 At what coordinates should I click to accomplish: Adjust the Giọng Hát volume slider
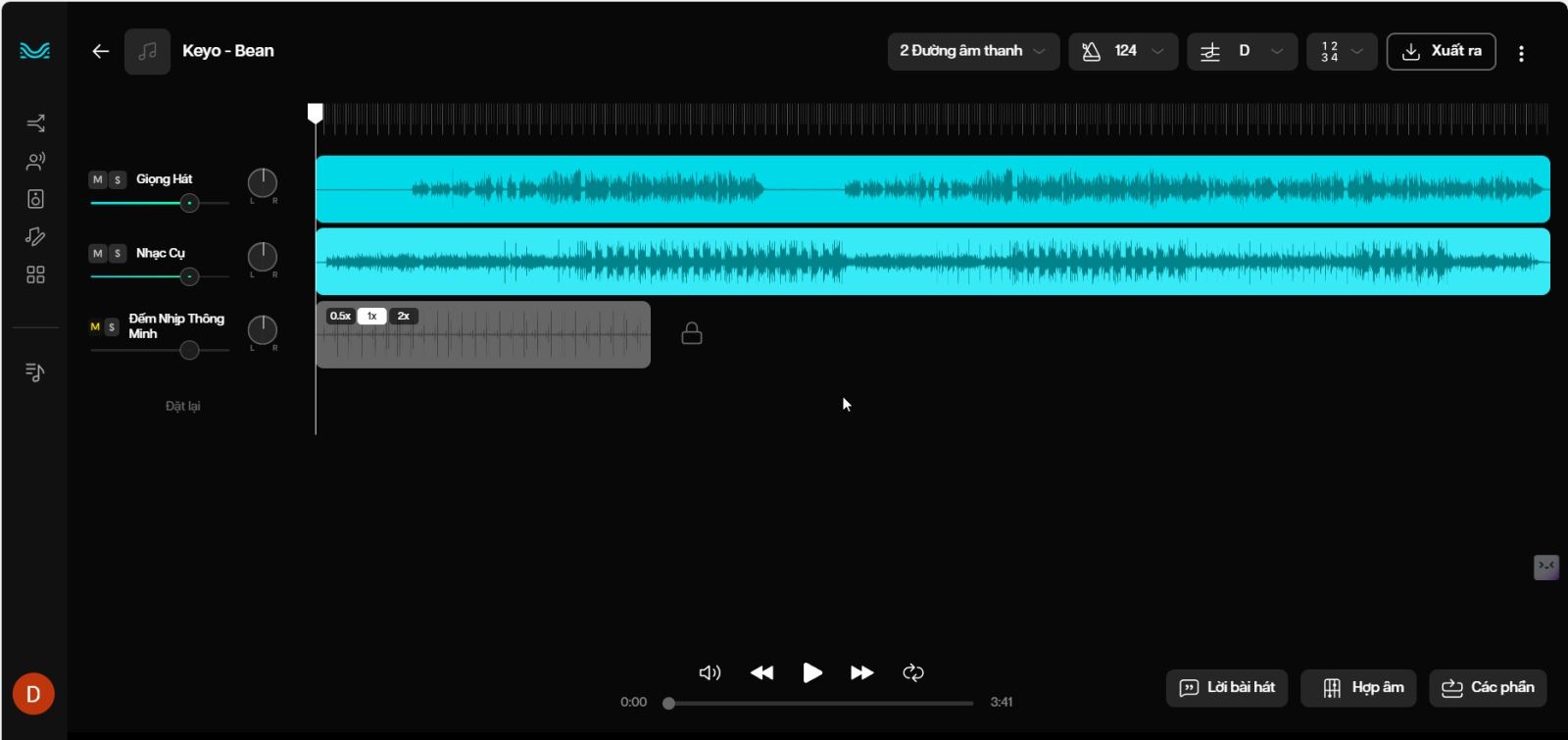click(160, 203)
